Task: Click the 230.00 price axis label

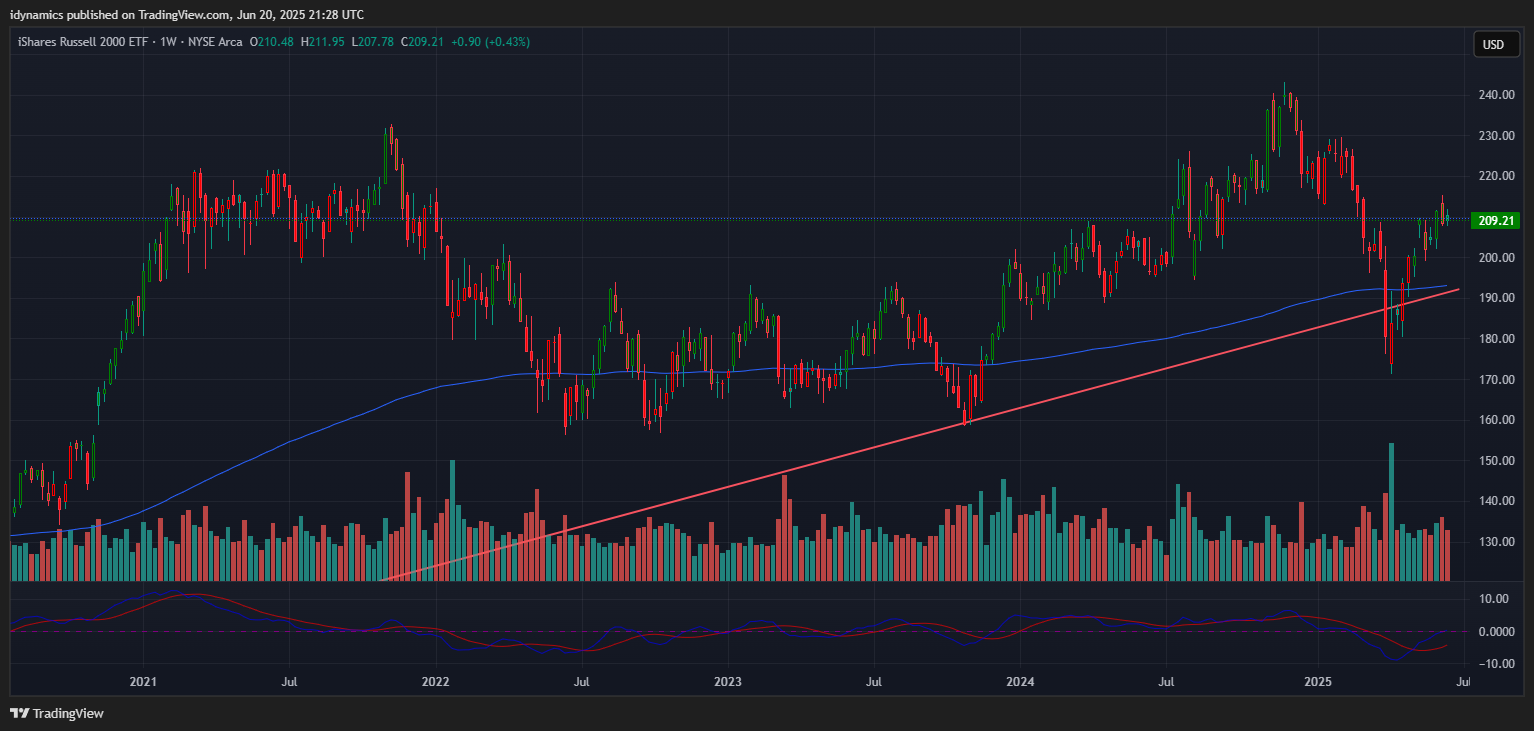Action: coord(1495,136)
